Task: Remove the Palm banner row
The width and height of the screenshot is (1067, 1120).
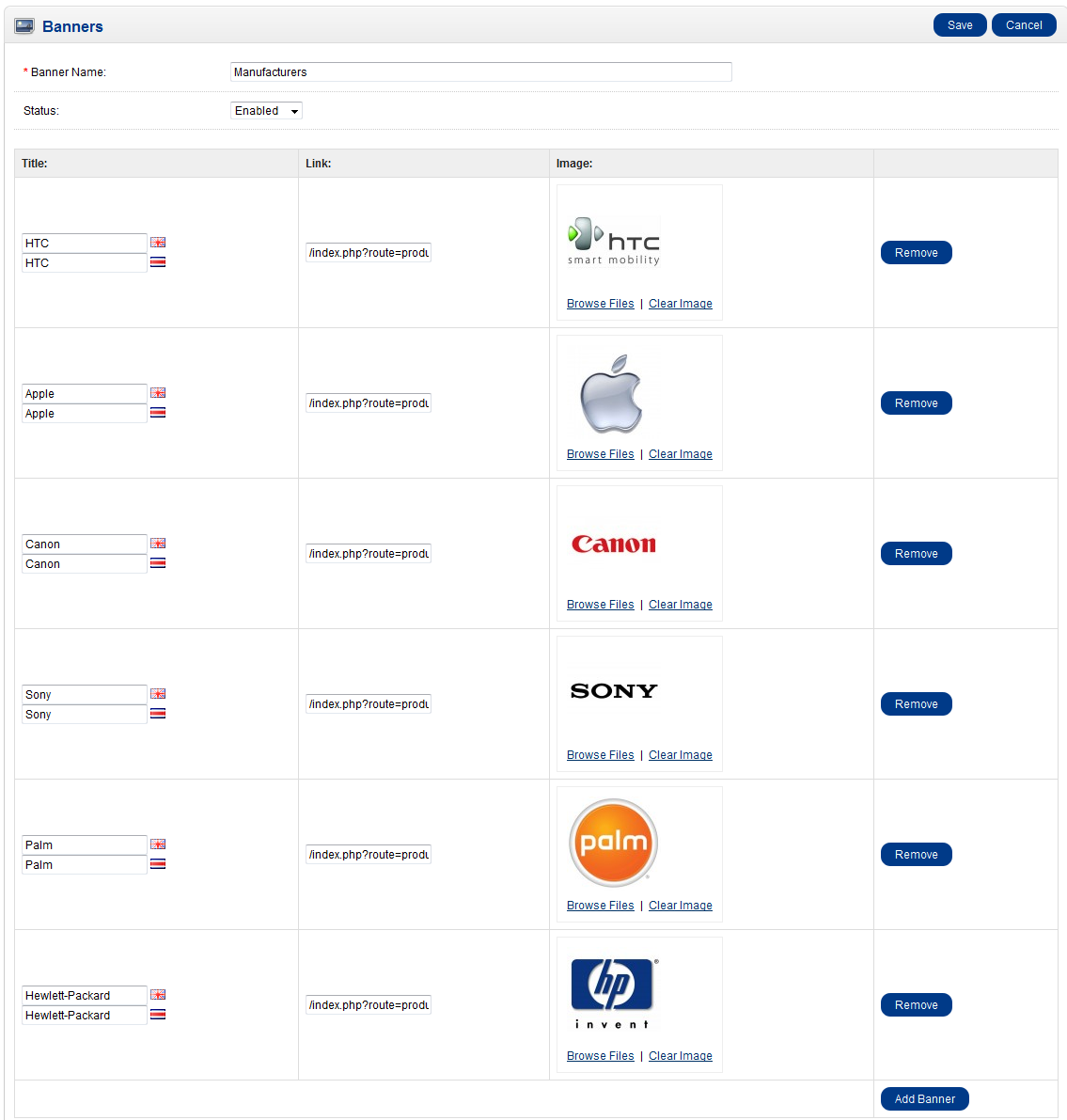Action: (916, 855)
